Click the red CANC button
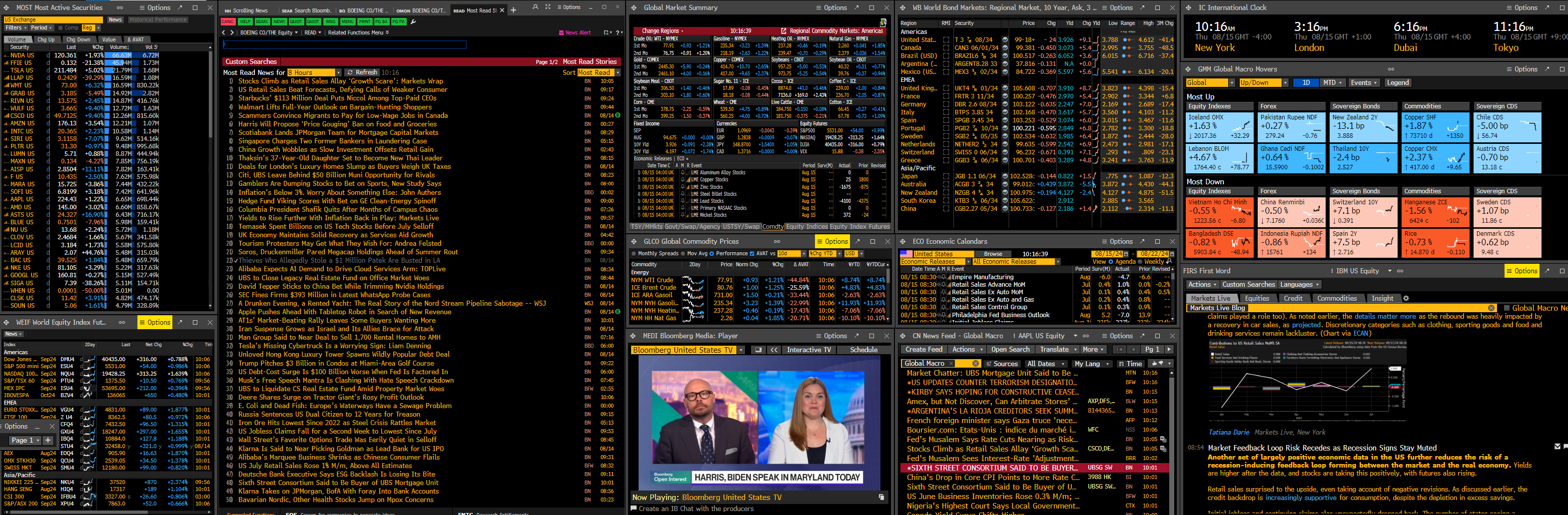The height and width of the screenshot is (515, 1568). pyautogui.click(x=228, y=21)
